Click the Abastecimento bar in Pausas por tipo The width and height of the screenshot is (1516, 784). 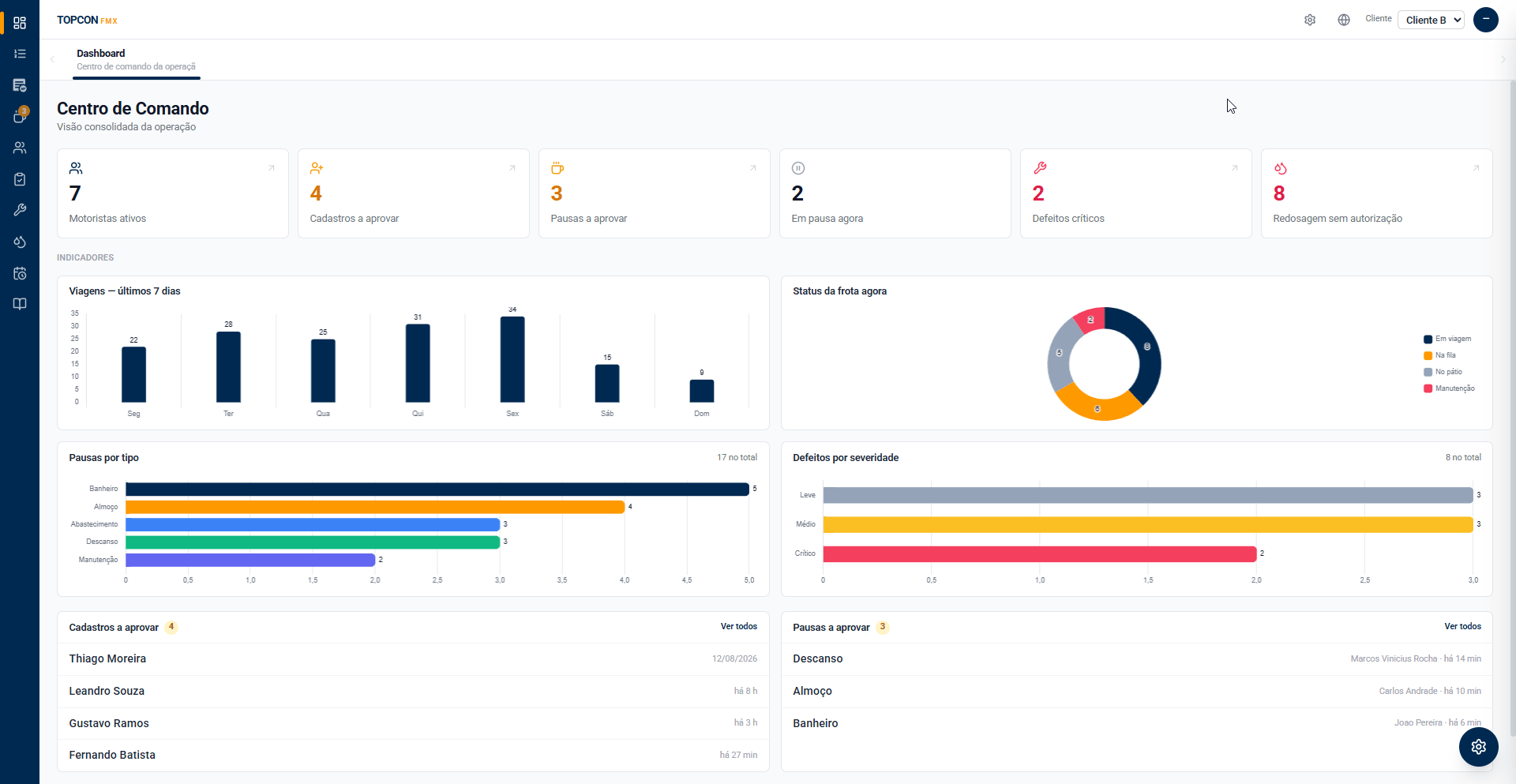[313, 524]
